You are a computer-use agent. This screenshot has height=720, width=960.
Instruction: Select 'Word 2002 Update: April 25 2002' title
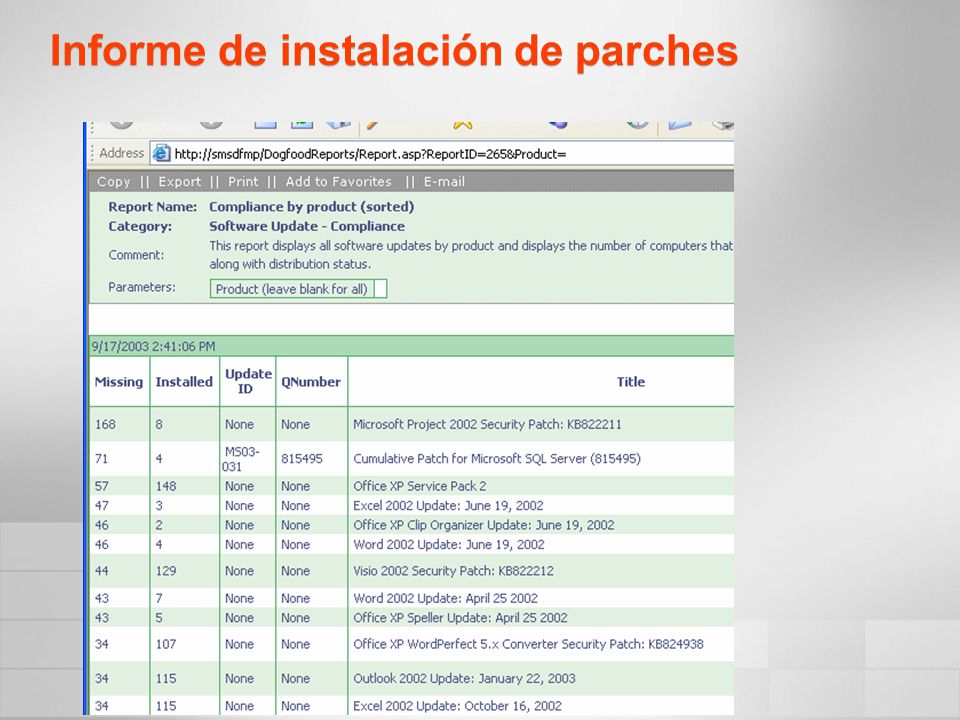click(x=446, y=598)
